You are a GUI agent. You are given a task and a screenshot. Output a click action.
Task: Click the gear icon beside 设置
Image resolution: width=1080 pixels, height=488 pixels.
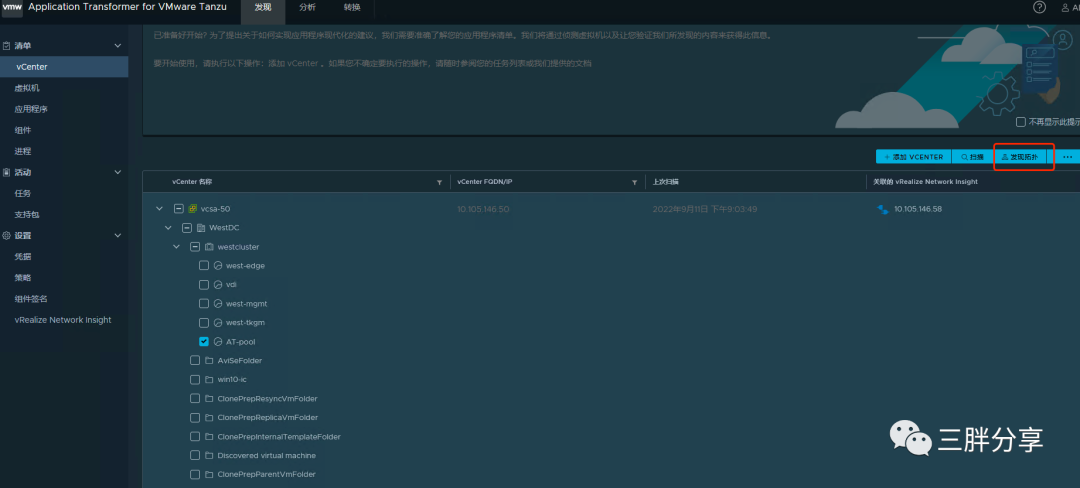click(7, 235)
